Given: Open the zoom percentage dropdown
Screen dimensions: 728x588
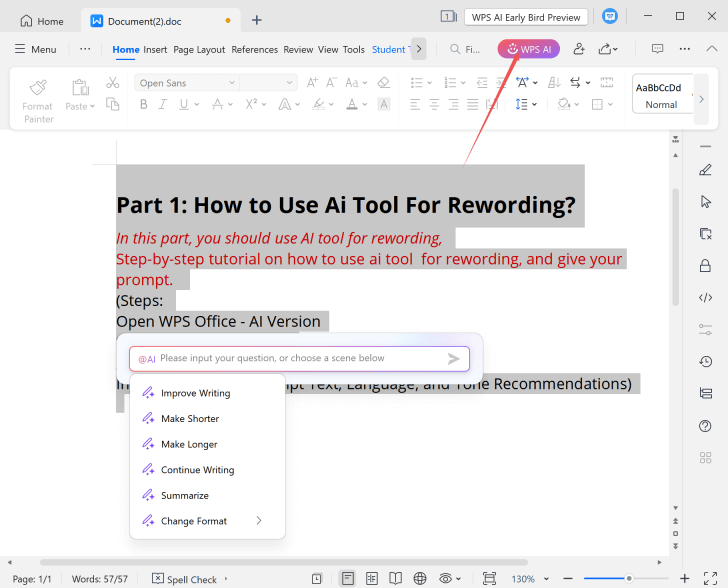Looking at the screenshot, I should tap(530, 579).
